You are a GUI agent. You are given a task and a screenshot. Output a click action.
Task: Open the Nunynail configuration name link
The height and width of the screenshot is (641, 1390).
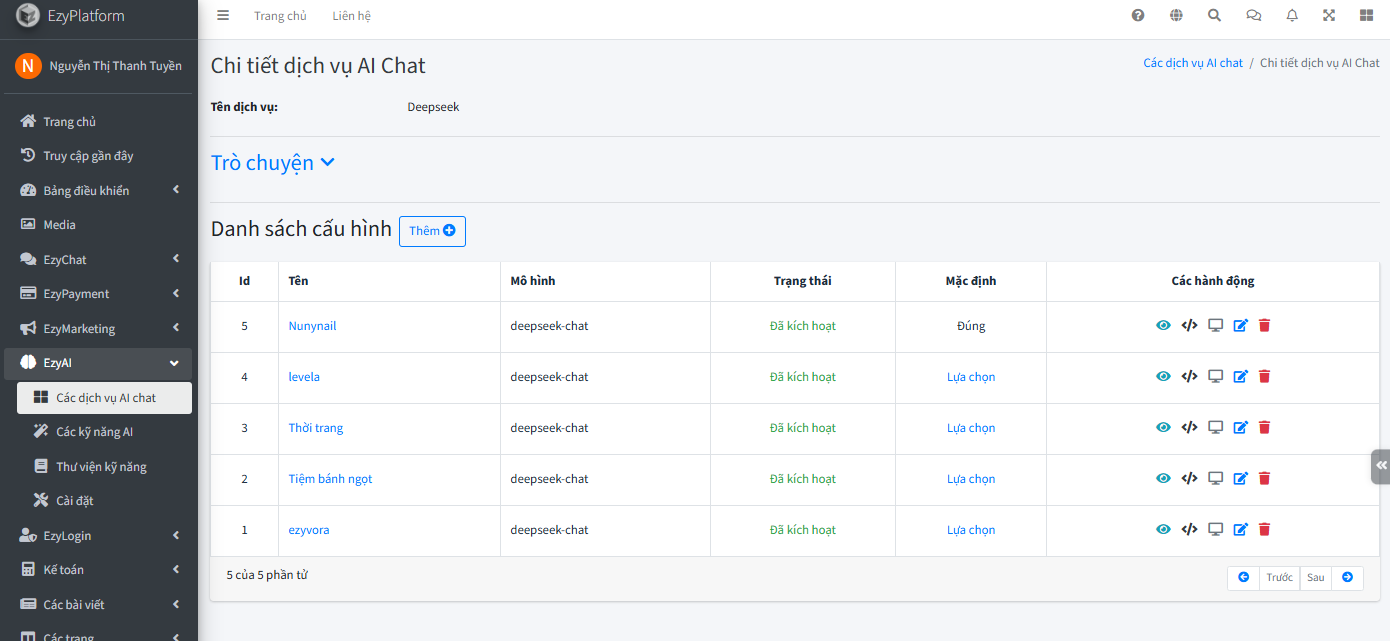click(x=312, y=326)
